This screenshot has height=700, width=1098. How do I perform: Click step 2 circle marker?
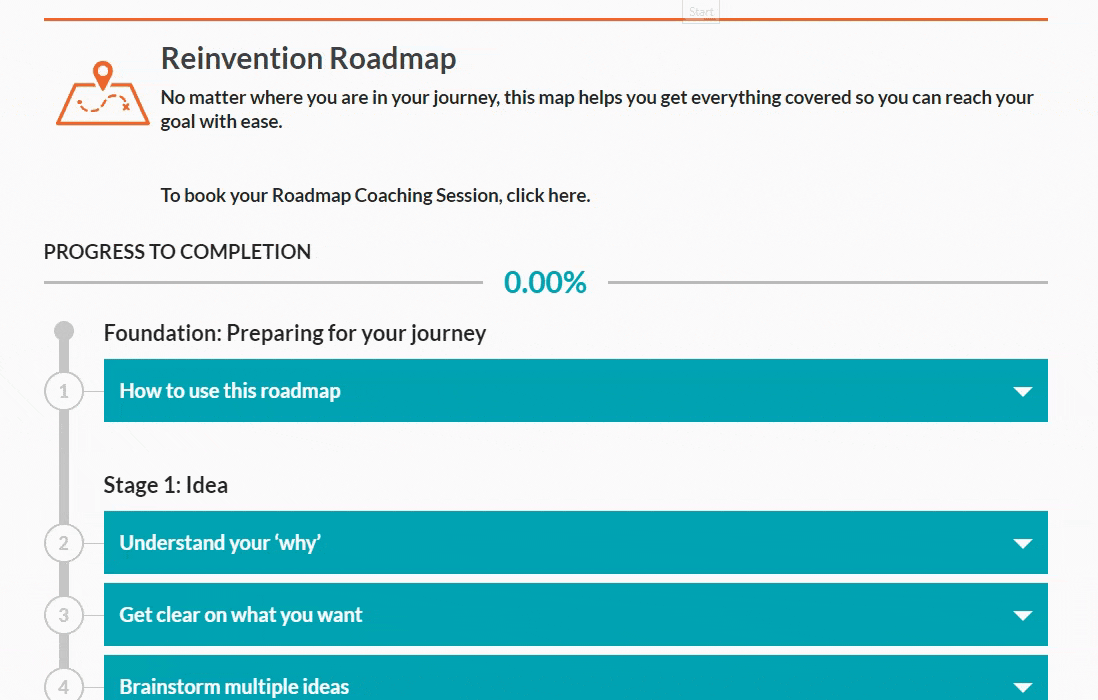[64, 543]
